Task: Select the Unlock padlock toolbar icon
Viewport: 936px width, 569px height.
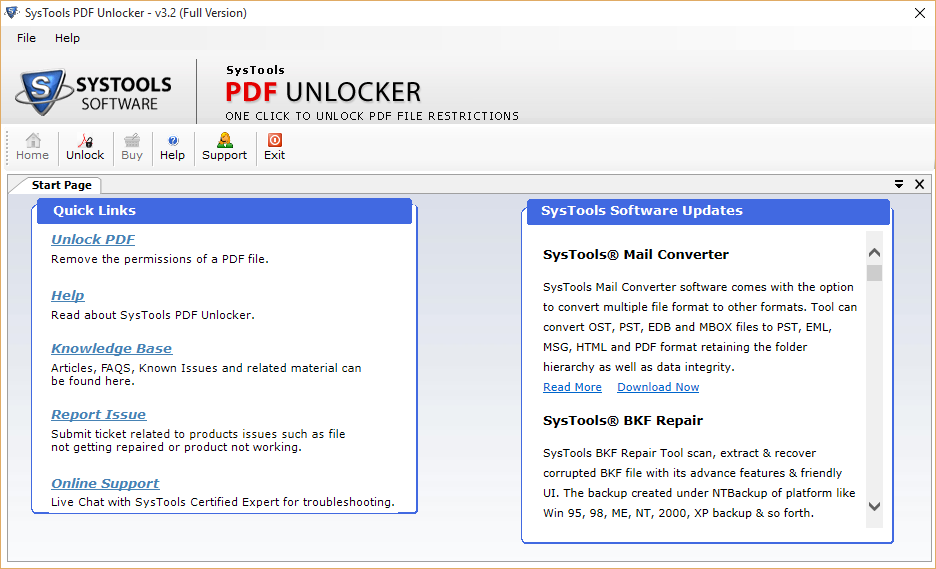Action: [85, 147]
